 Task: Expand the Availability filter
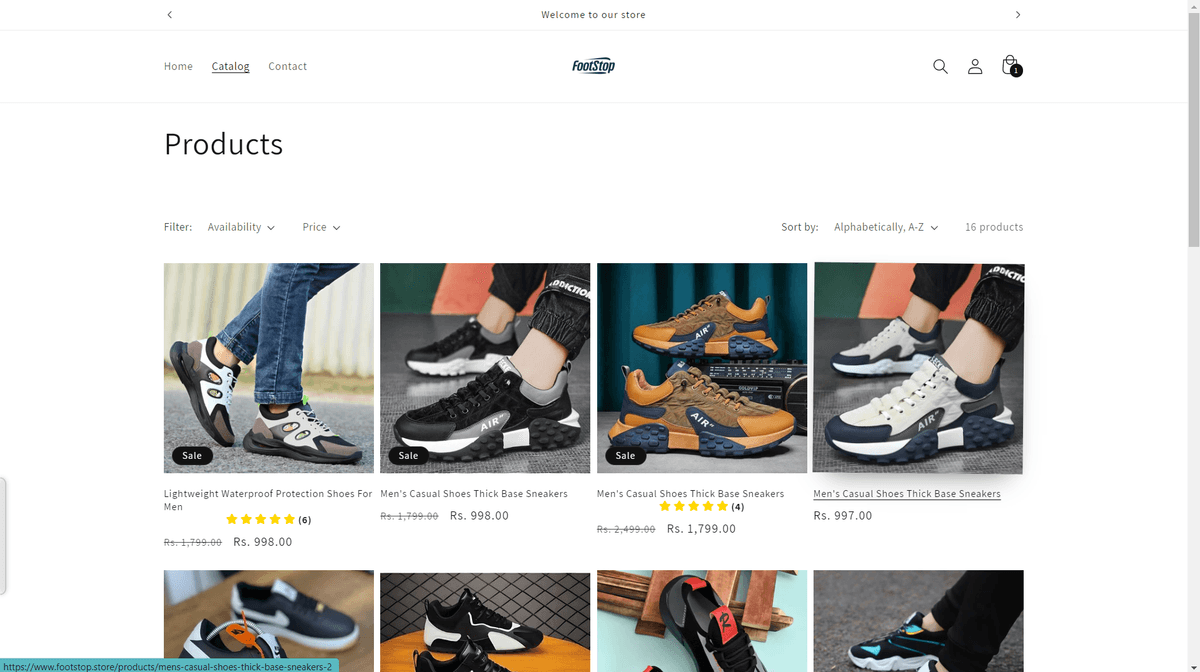[x=241, y=227]
